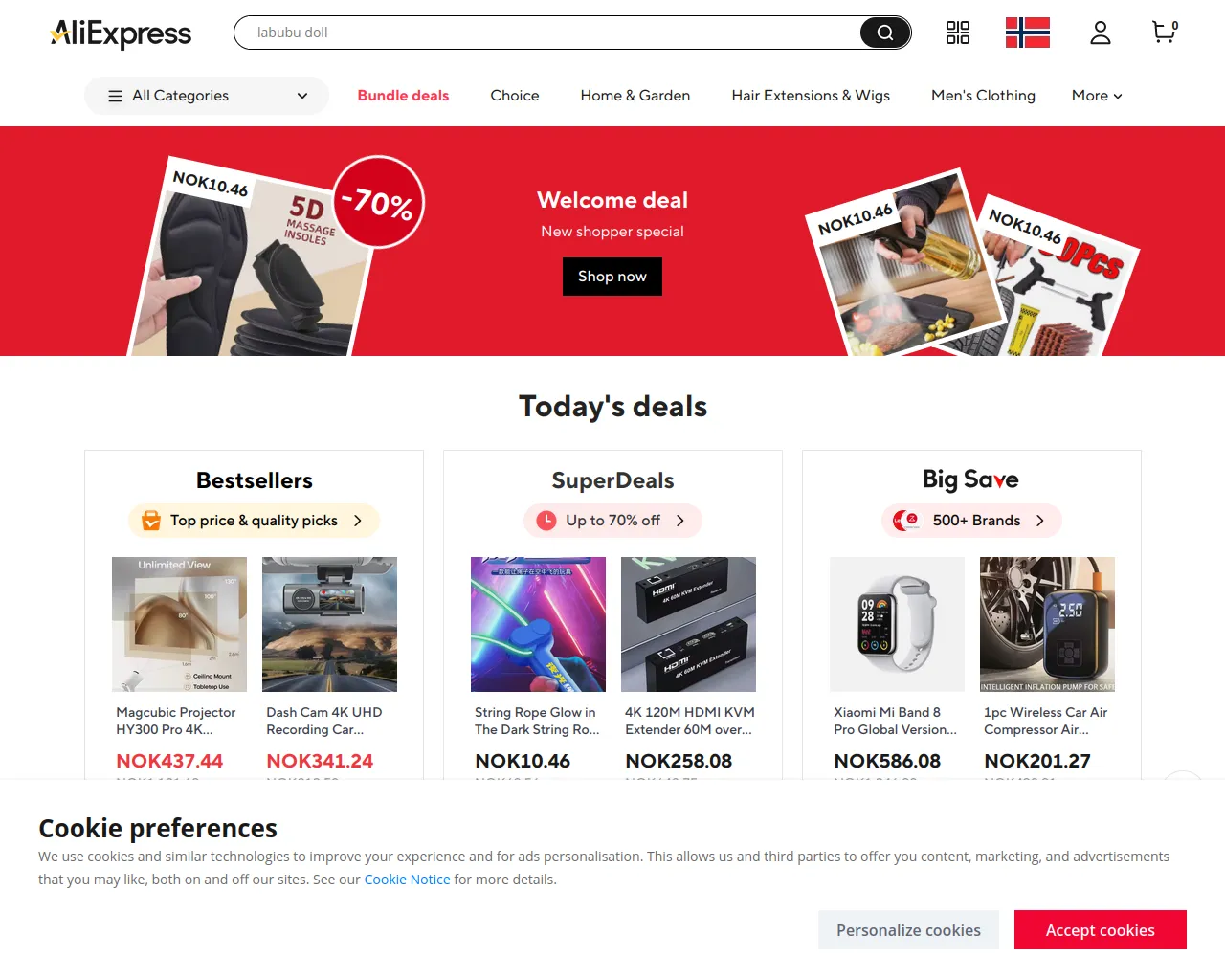The image size is (1225, 980).
Task: Expand the More menu in navigation
Action: click(x=1097, y=96)
